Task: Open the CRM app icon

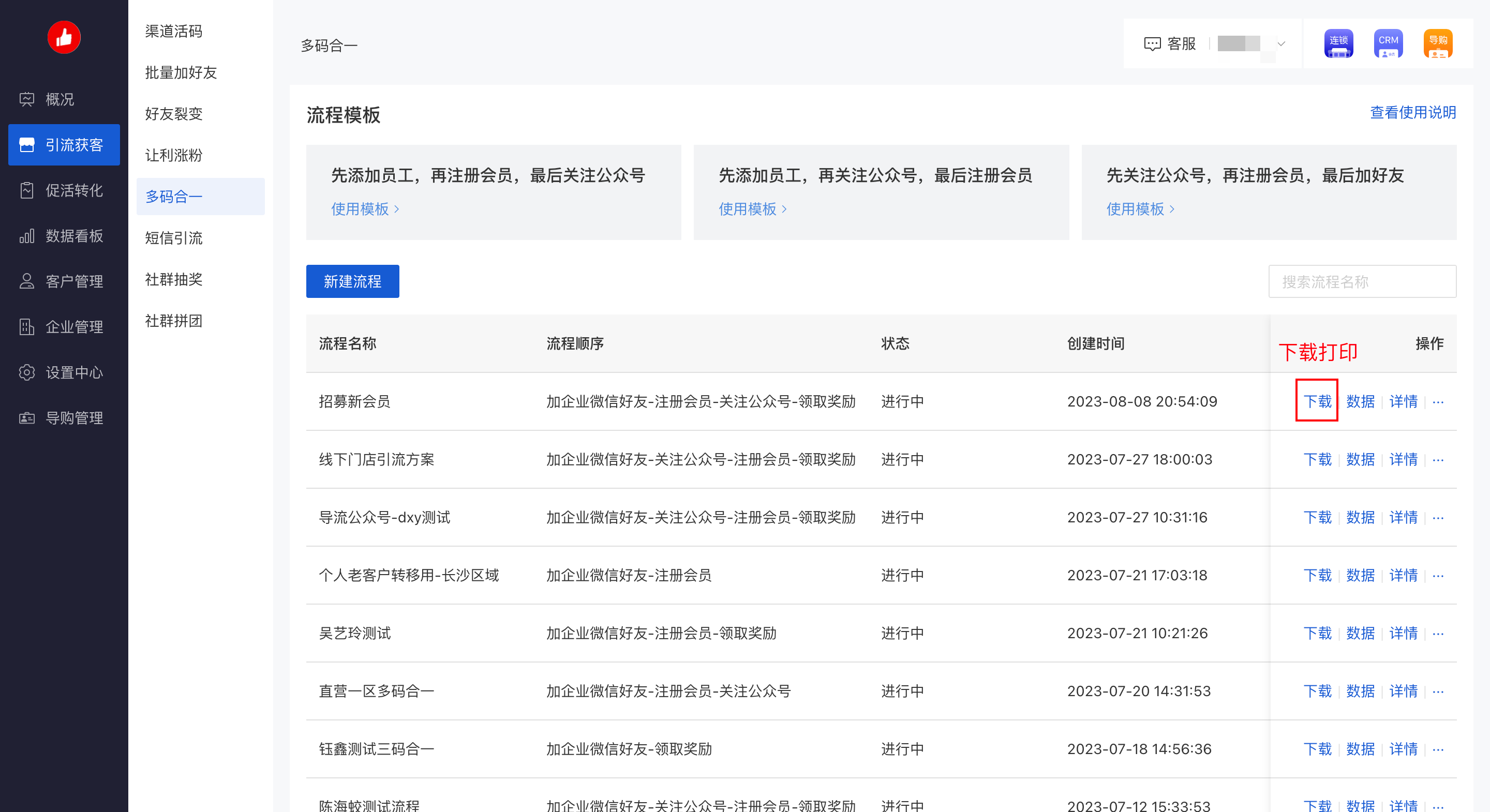Action: [x=1388, y=43]
